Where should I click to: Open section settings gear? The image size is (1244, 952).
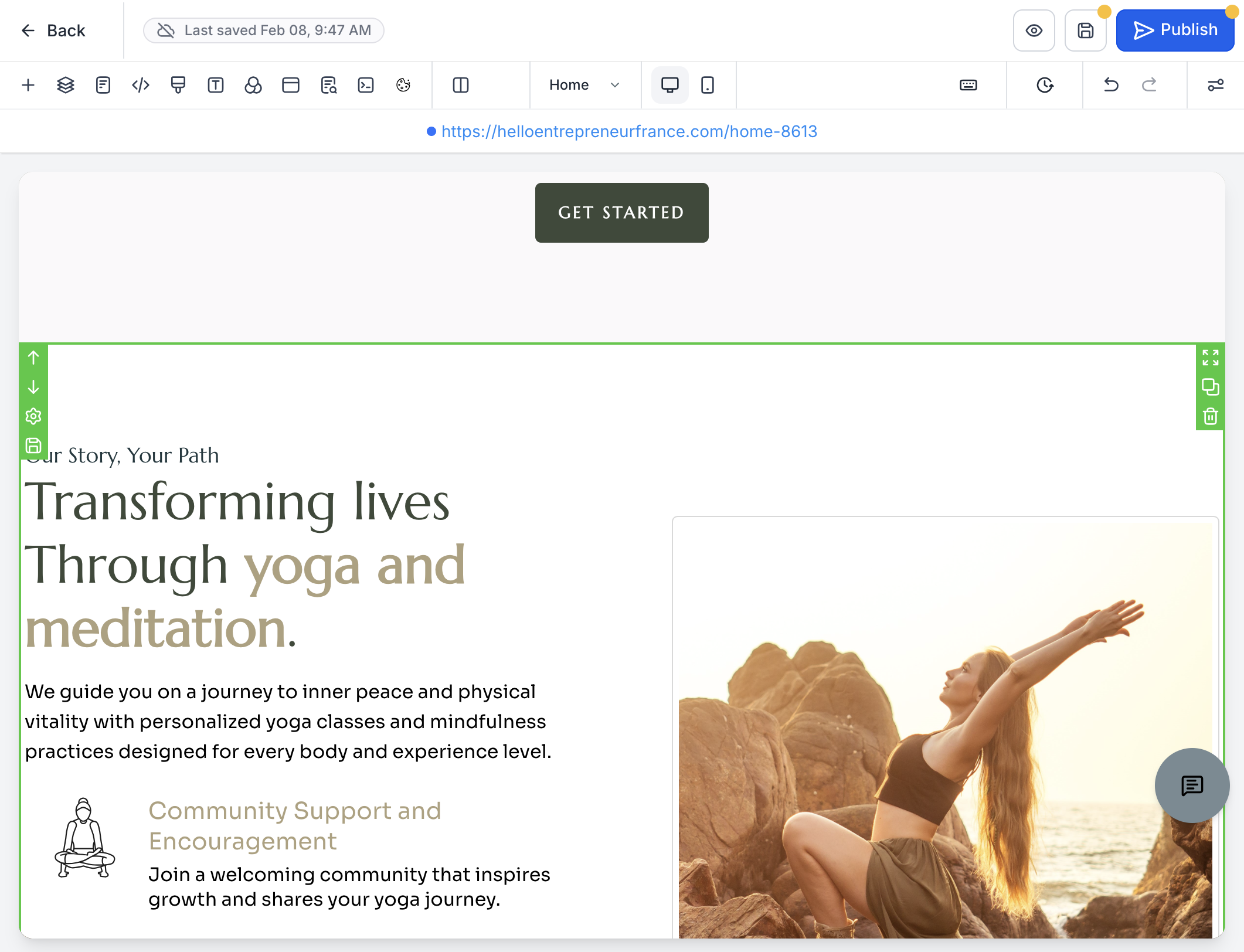point(33,417)
